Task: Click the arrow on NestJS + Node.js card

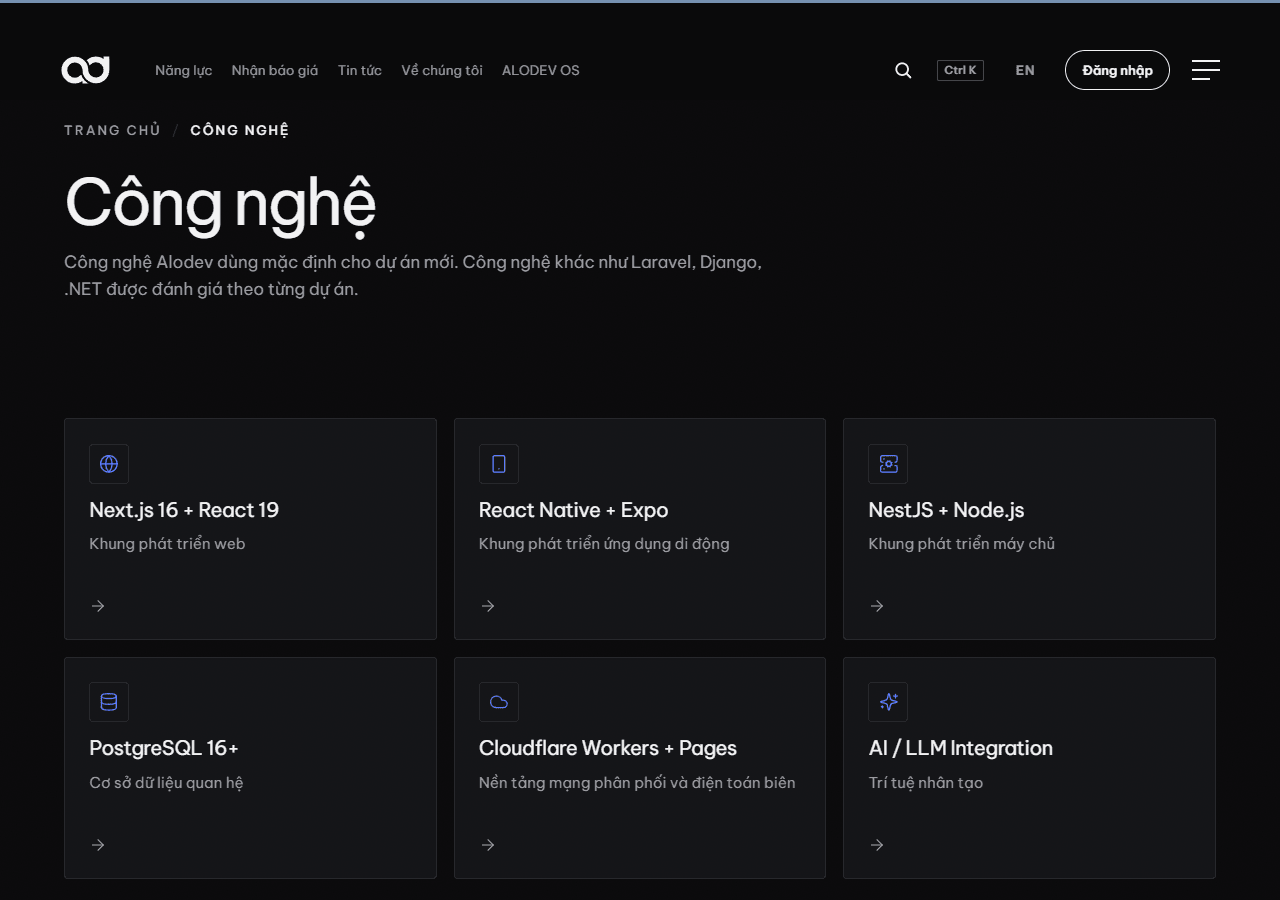Action: pyautogui.click(x=877, y=606)
